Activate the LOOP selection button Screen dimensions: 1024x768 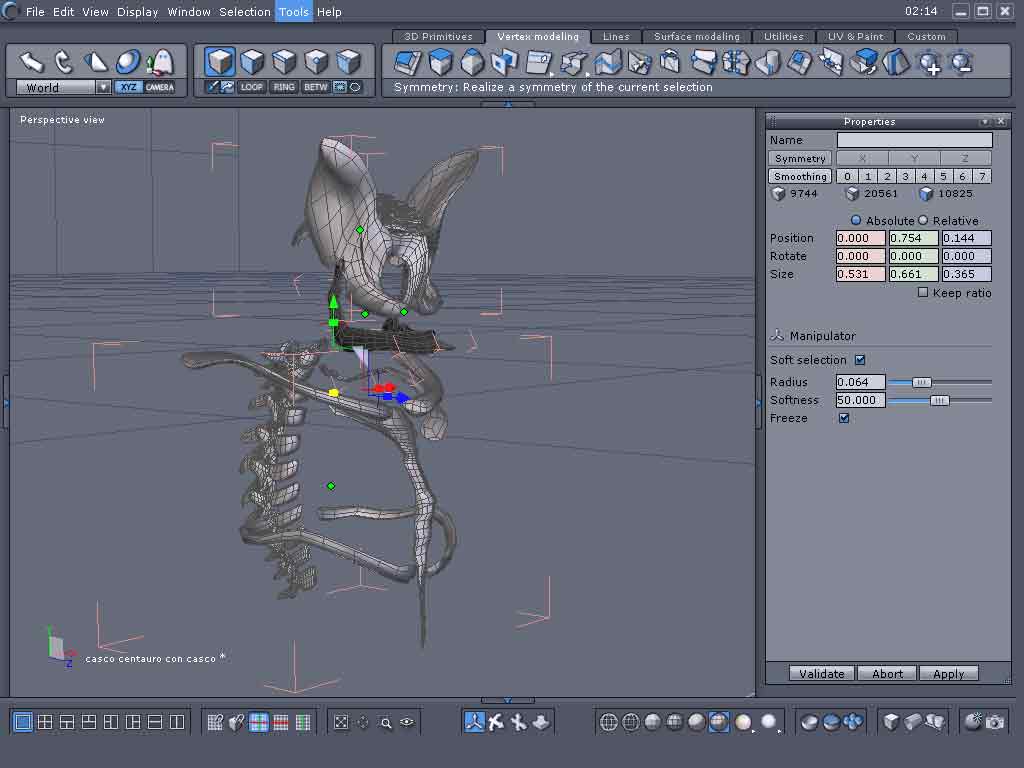coord(251,87)
